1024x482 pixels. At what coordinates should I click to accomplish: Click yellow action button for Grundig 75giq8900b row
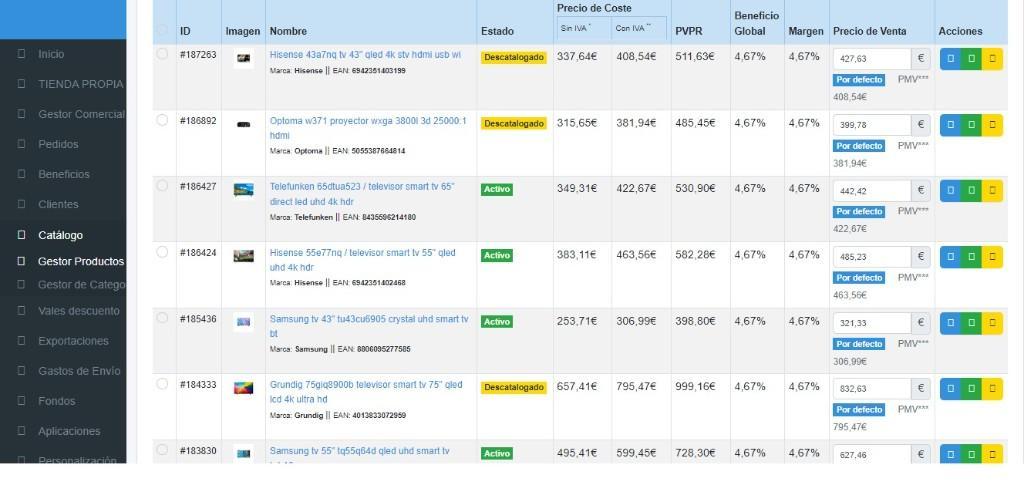(992, 389)
